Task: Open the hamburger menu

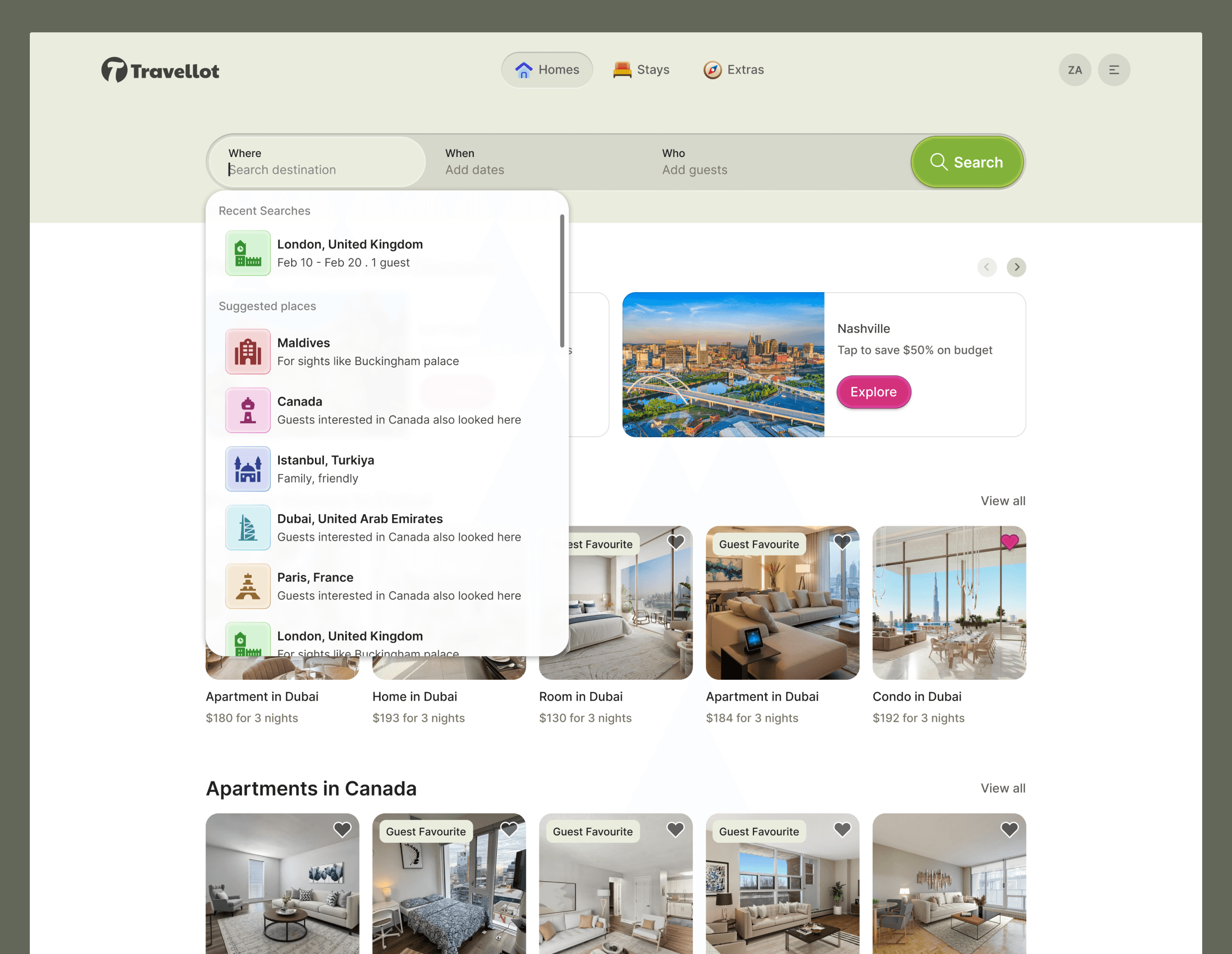Action: pos(1114,70)
